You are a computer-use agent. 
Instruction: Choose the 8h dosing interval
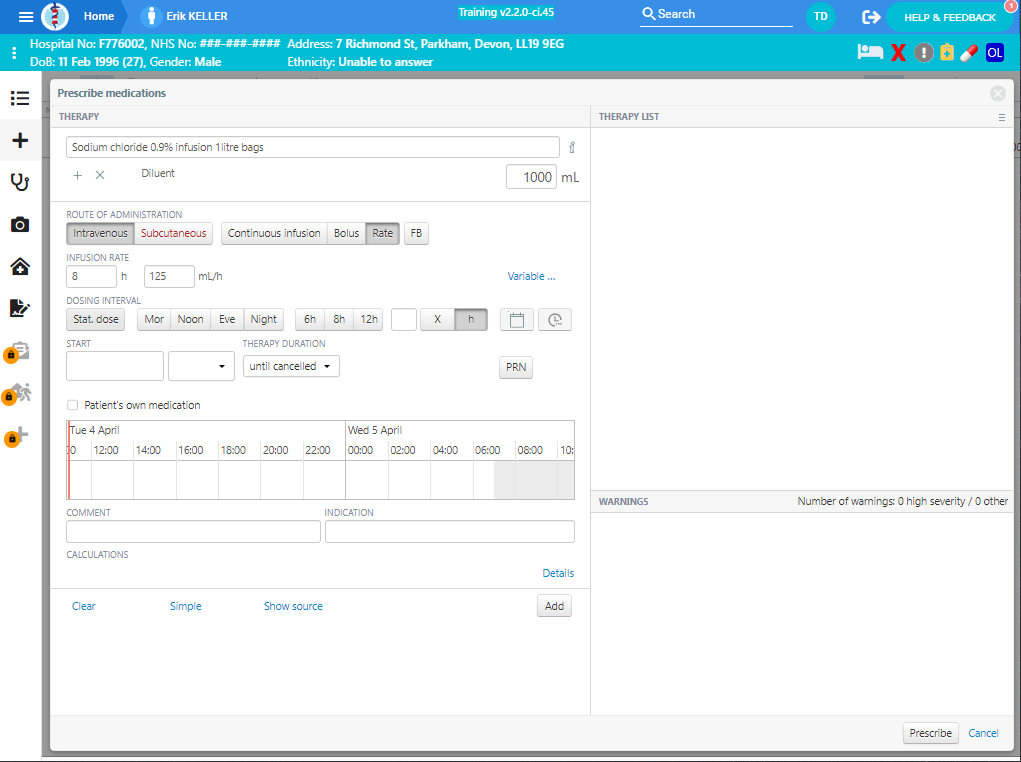point(339,320)
